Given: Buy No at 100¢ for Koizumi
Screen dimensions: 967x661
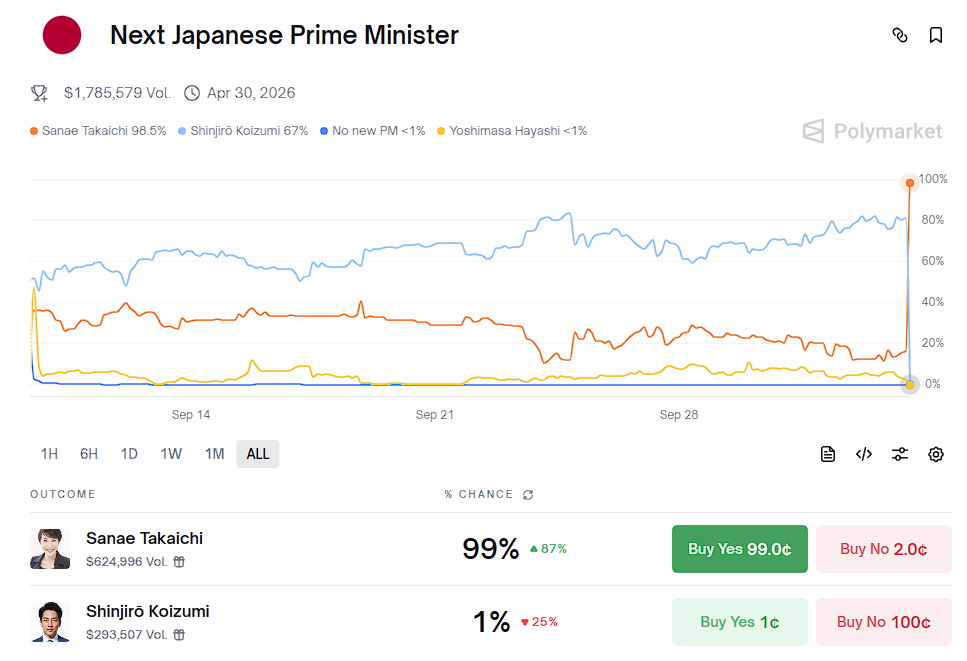Looking at the screenshot, I should coord(883,622).
